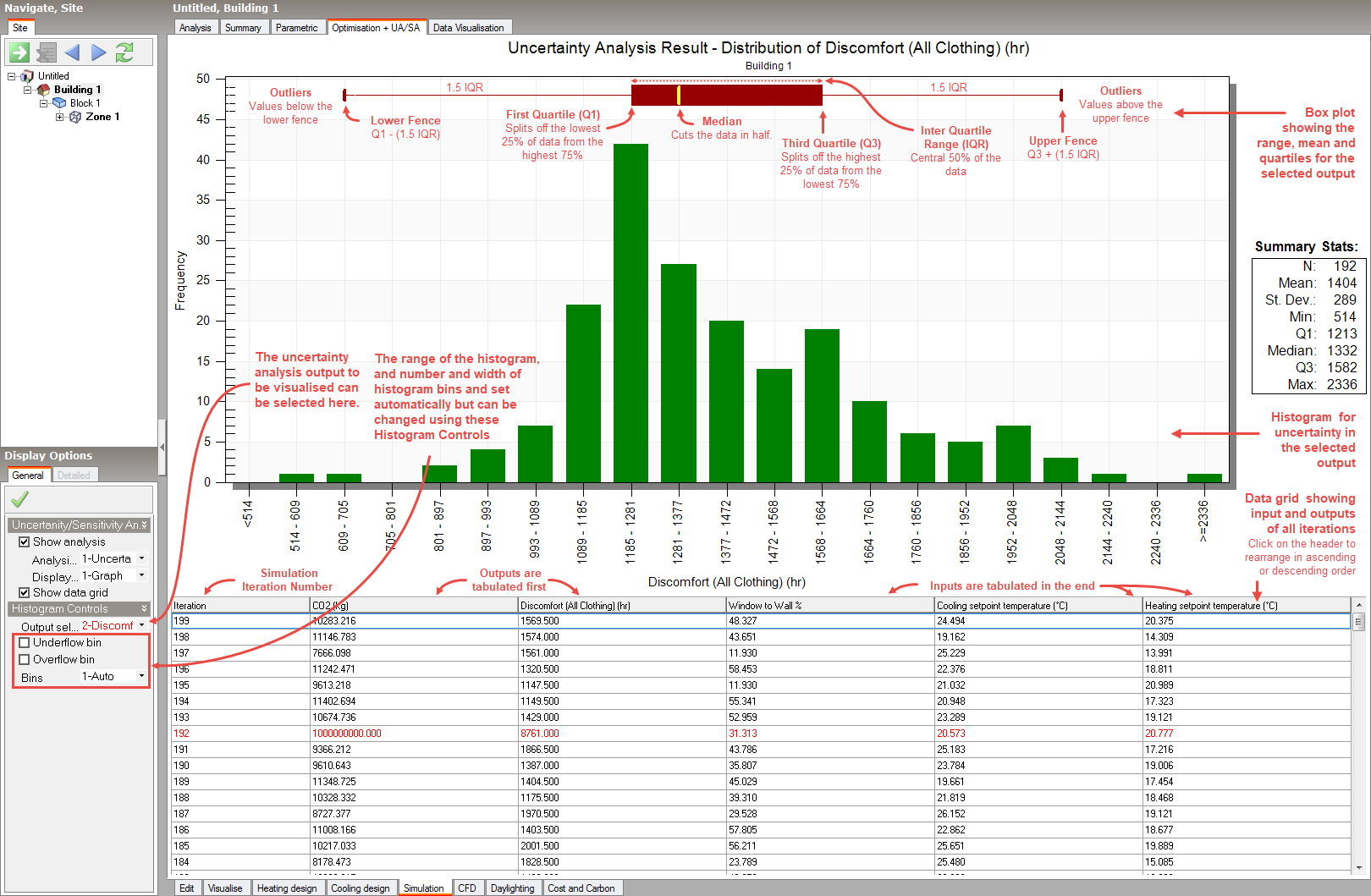1371x896 pixels.
Task: Click the green refresh arrows icon
Action: click(x=124, y=52)
